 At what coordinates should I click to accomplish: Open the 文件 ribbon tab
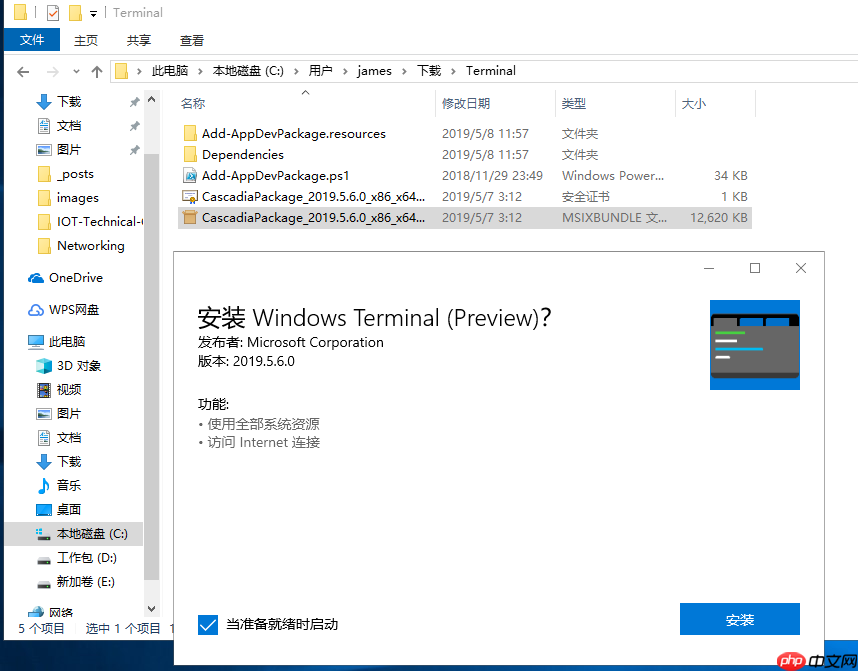pyautogui.click(x=32, y=40)
